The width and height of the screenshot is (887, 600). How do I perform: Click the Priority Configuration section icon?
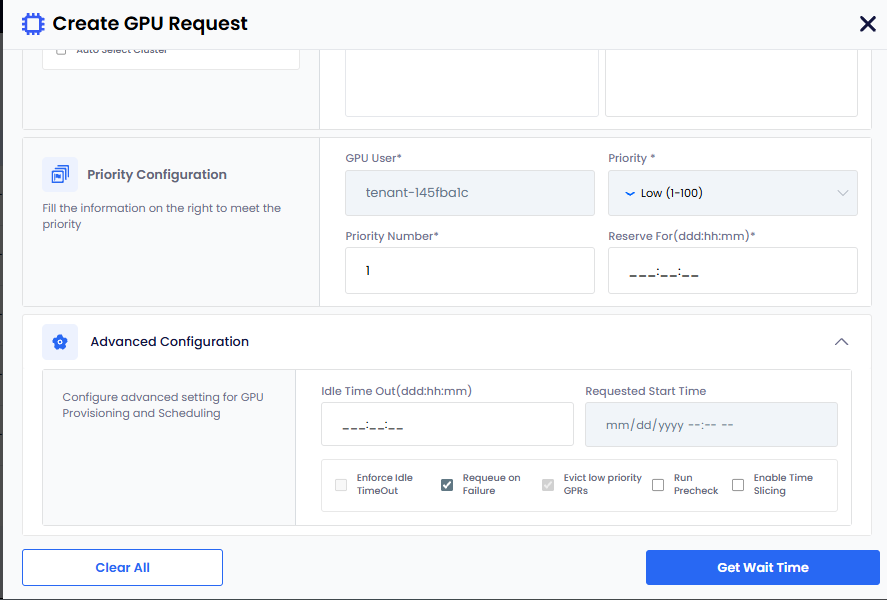(60, 175)
